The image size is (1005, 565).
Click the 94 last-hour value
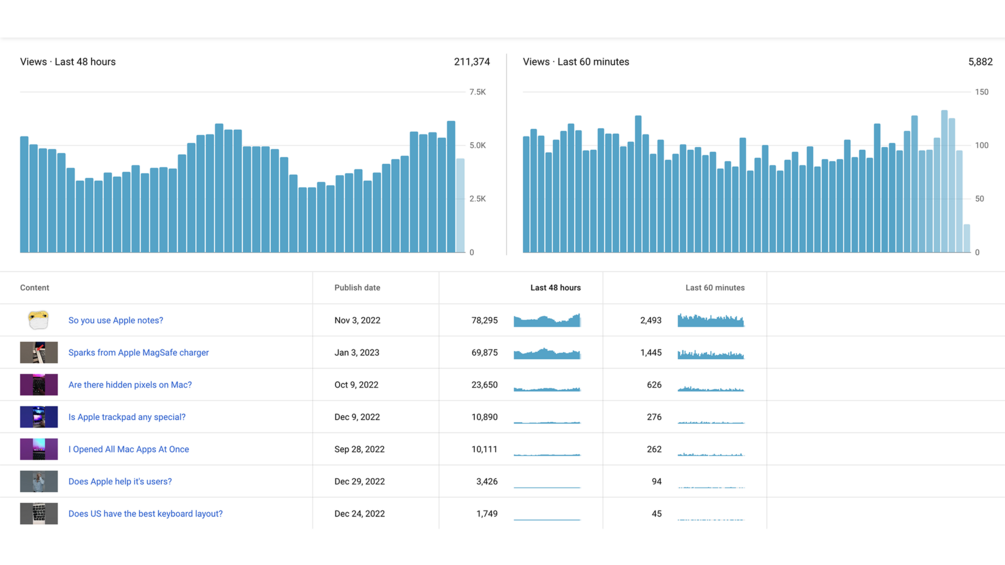tap(656, 482)
